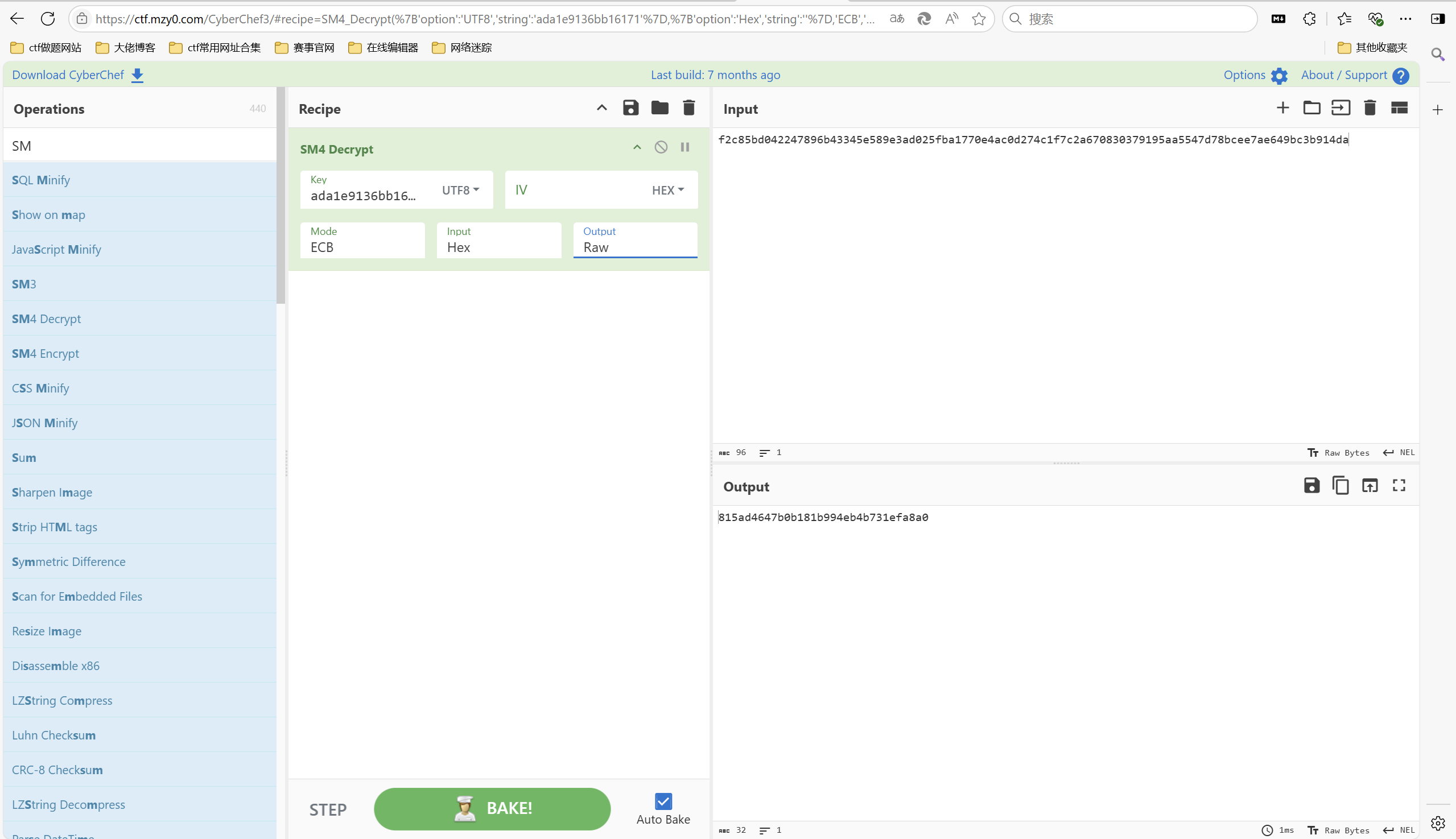Click the operations list scrollbar
Image resolution: width=1456 pixels, height=839 pixels.
click(281, 196)
